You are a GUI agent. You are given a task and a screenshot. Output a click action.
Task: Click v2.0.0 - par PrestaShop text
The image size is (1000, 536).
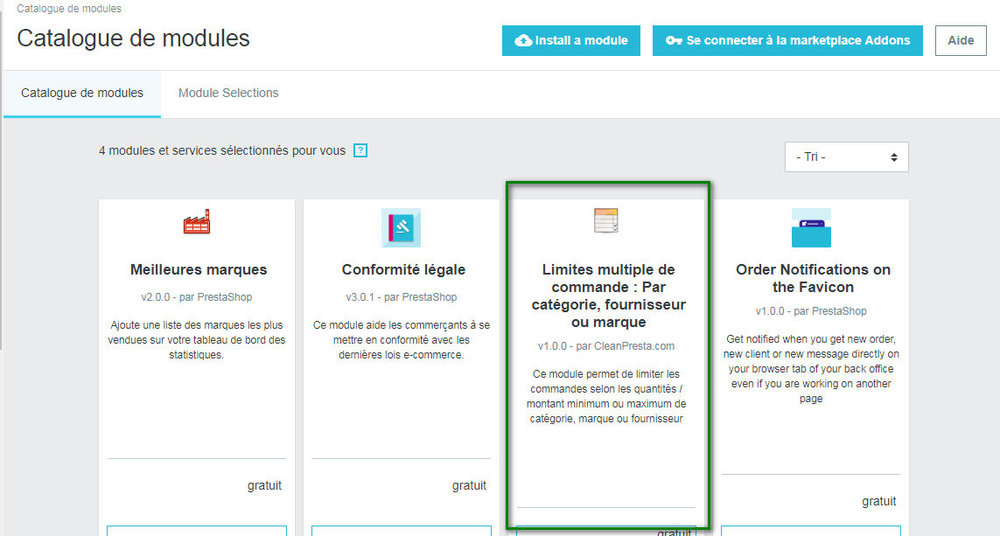pyautogui.click(x=196, y=297)
